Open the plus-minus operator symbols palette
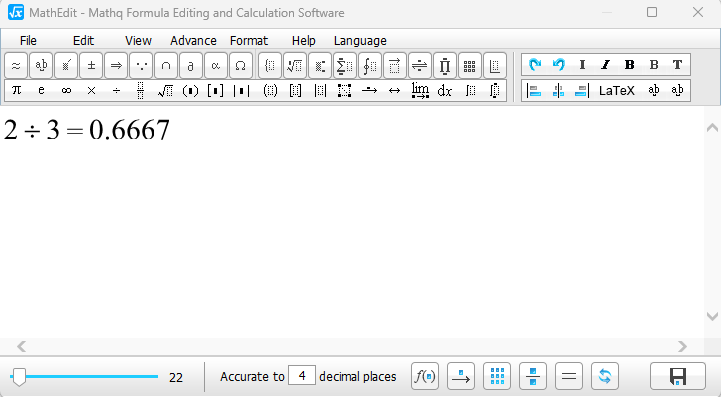Viewport: 721px width, 397px height. pyautogui.click(x=91, y=66)
